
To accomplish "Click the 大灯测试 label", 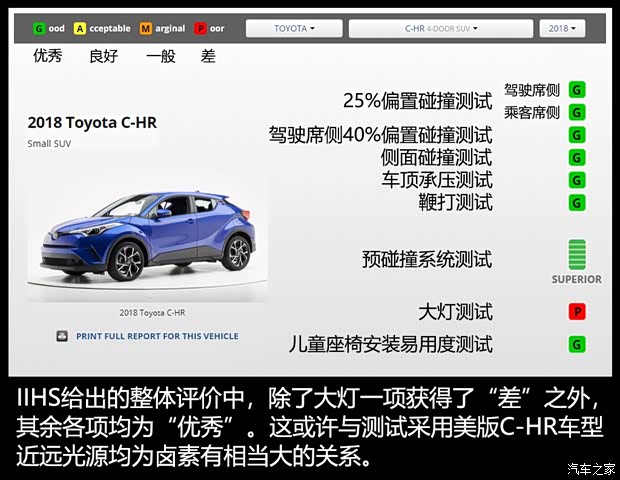I will [x=456, y=312].
